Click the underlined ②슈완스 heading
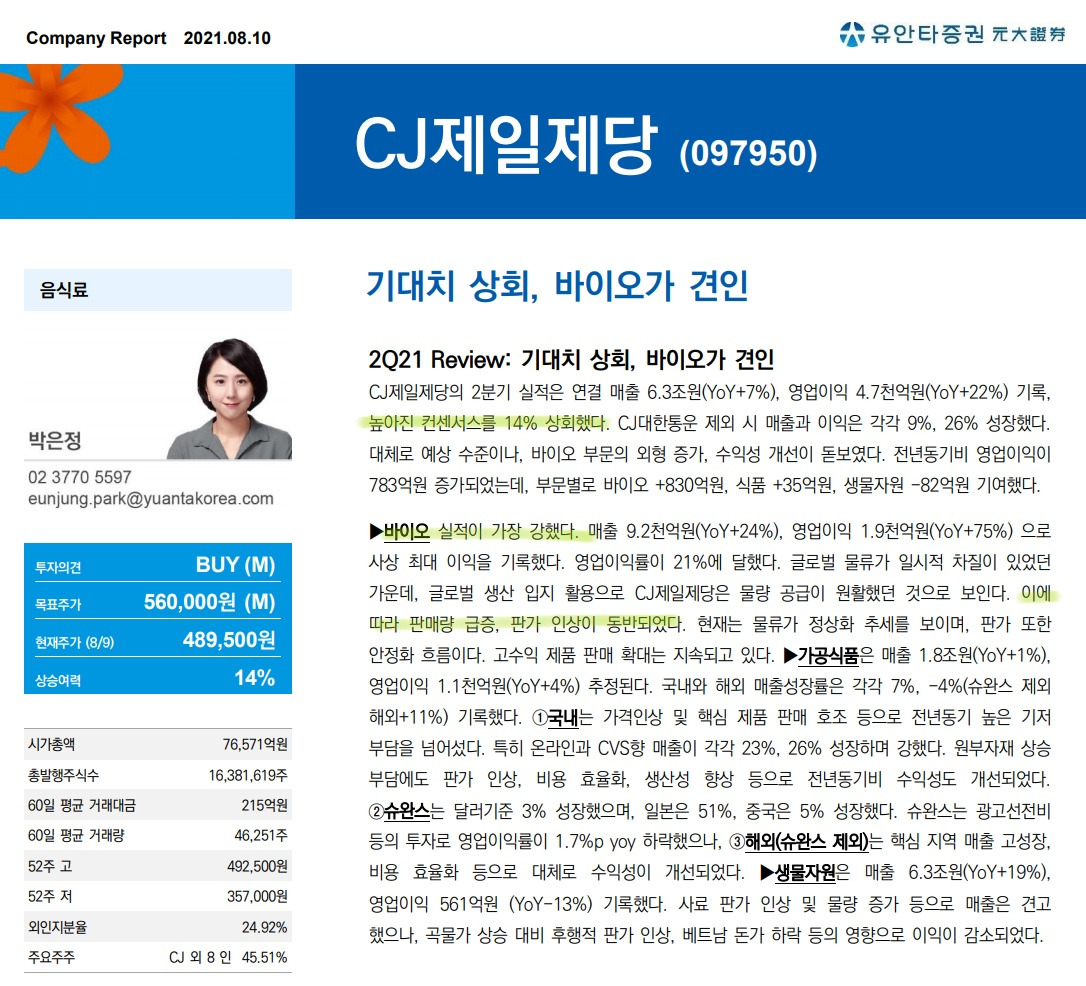1086x986 pixels. [400, 811]
